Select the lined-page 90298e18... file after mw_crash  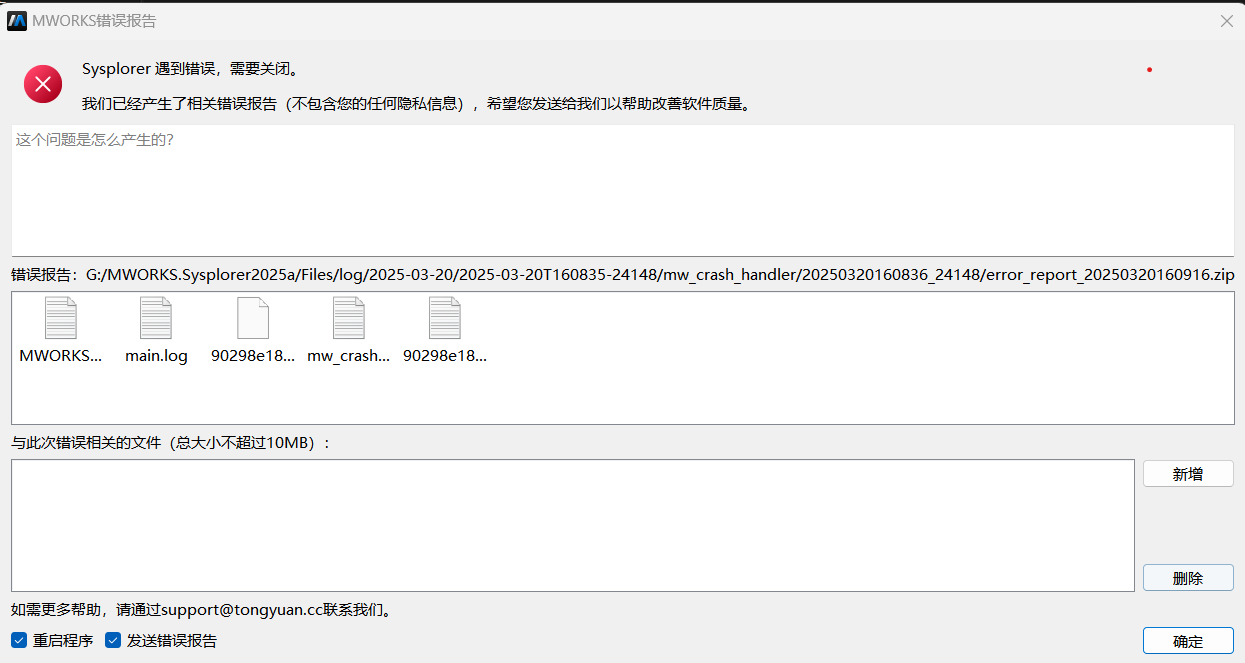[445, 331]
